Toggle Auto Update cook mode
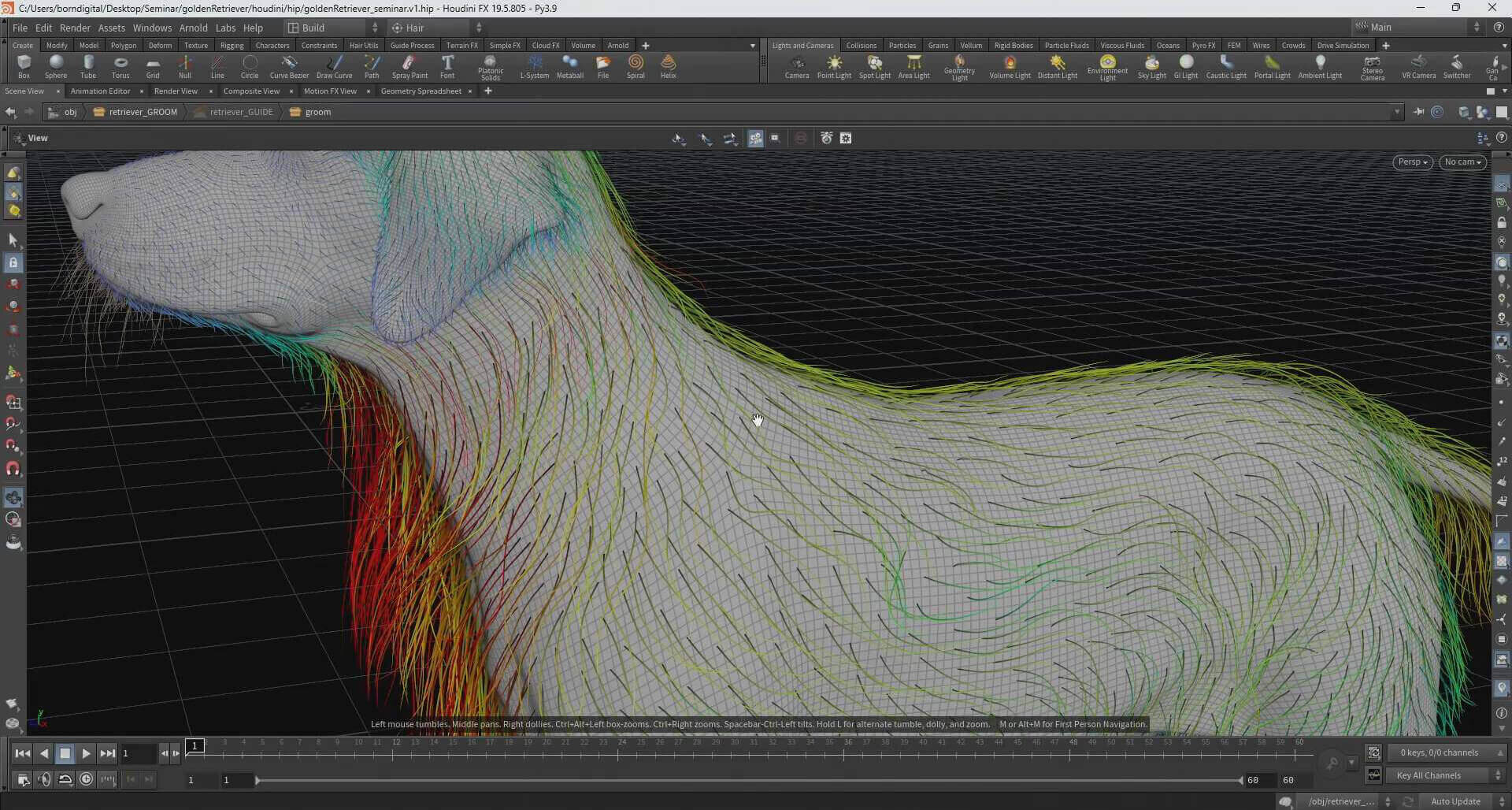The width and height of the screenshot is (1512, 810). coord(1456,801)
